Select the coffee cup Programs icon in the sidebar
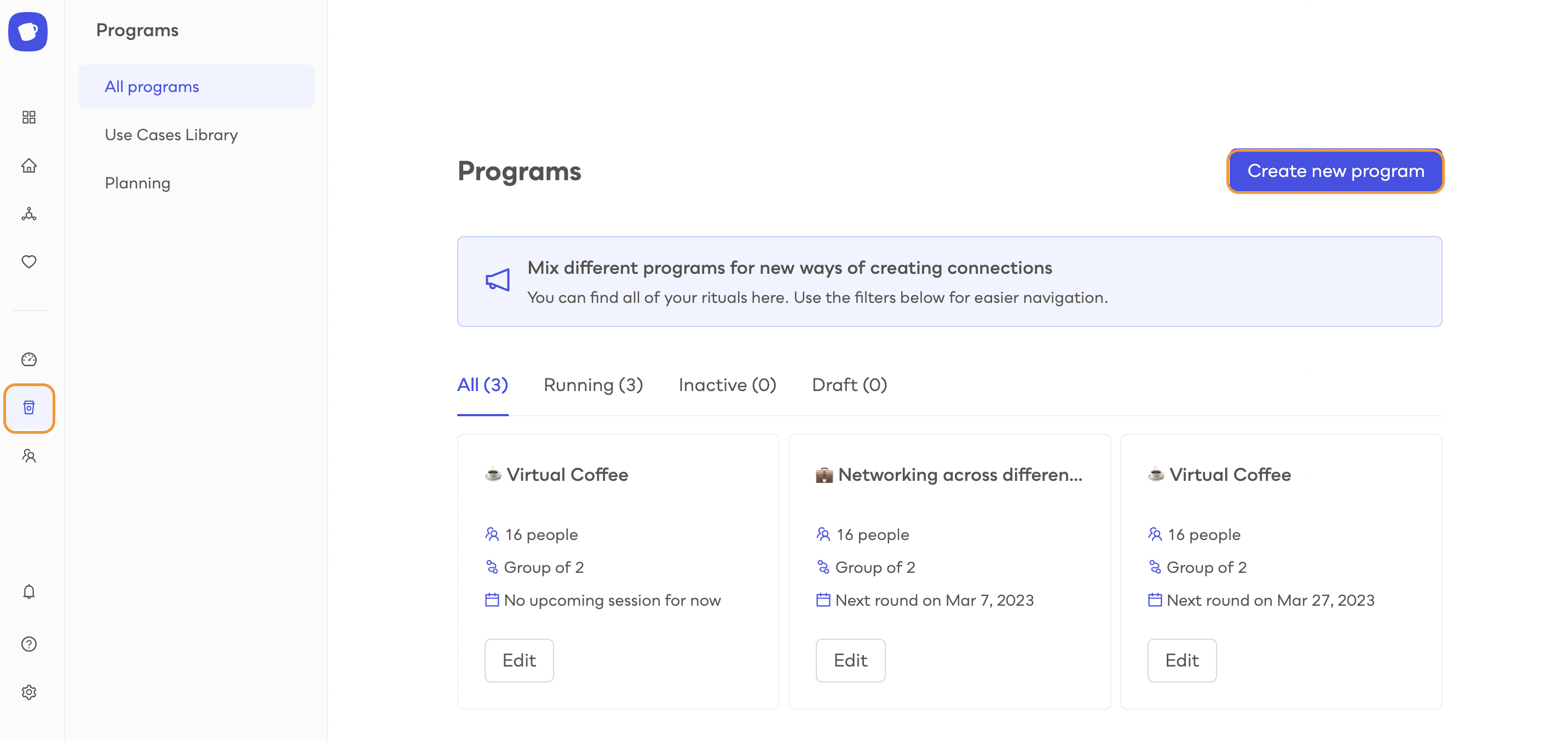The height and width of the screenshot is (741, 1568). pos(28,407)
